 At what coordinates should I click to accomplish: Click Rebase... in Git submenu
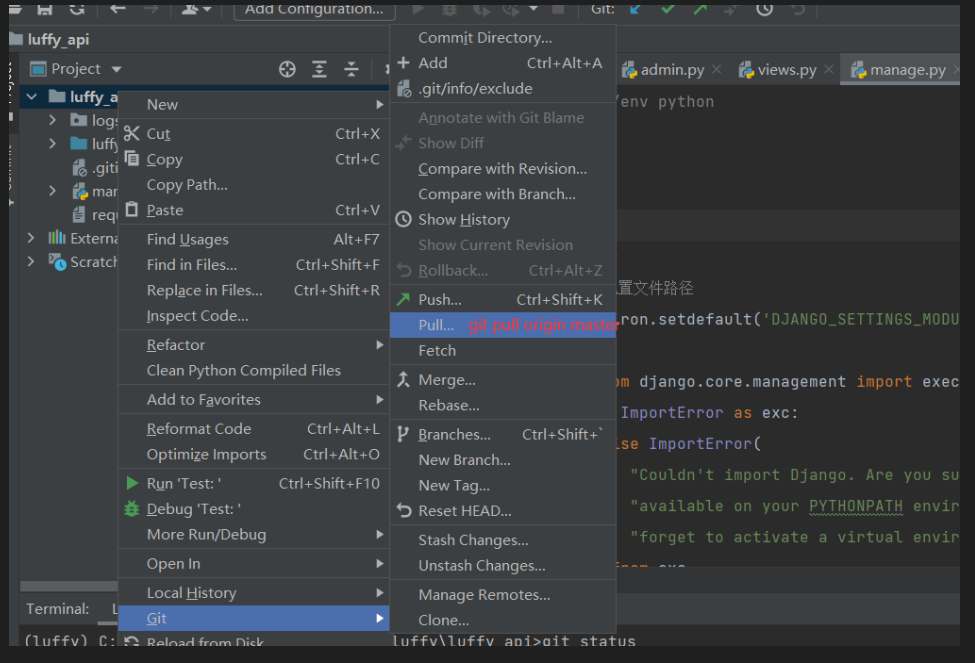click(x=503, y=406)
